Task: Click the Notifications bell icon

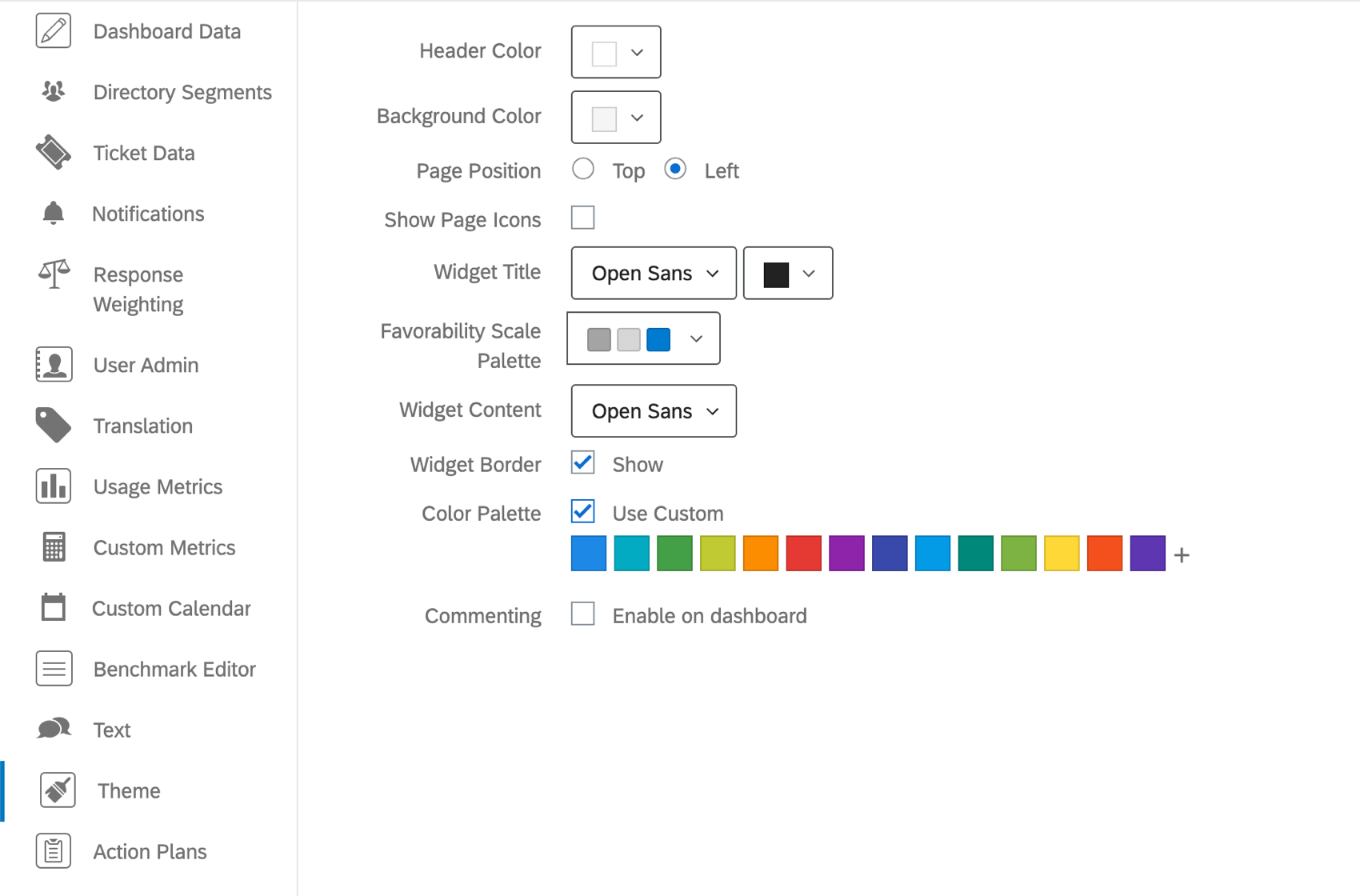Action: pos(54,214)
